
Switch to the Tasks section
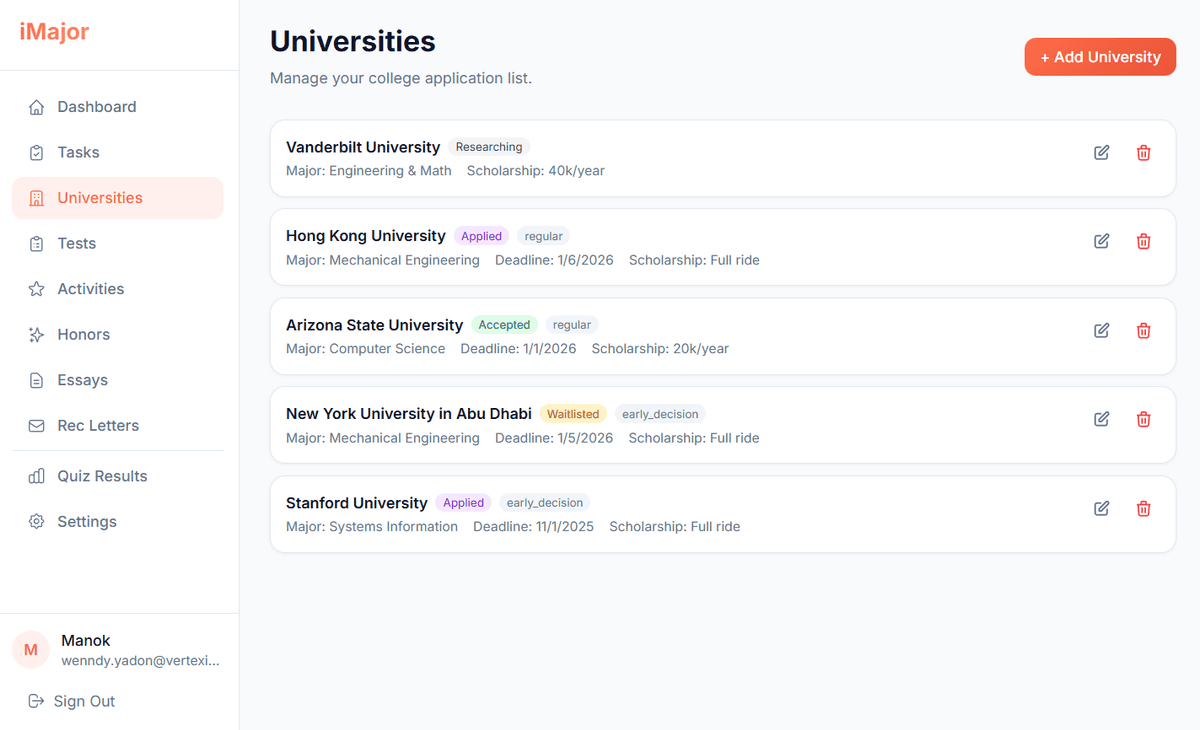[x=76, y=152]
